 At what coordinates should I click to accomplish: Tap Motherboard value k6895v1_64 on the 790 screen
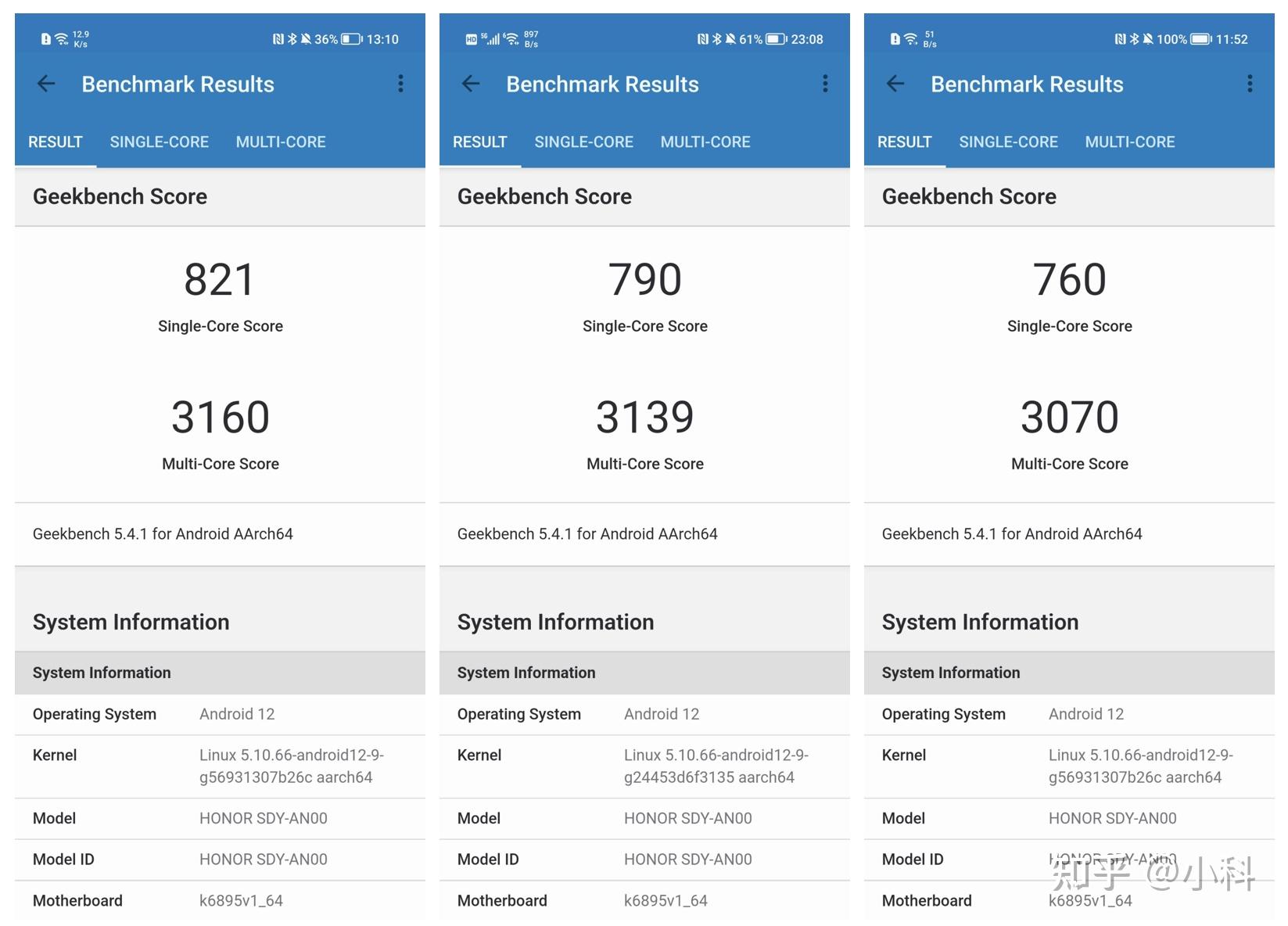(666, 900)
